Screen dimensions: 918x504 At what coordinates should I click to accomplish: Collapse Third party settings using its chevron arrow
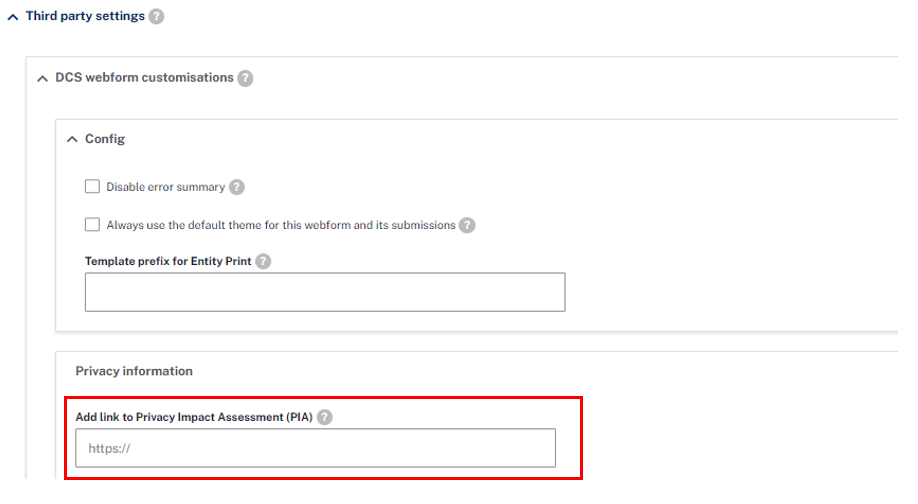[13, 17]
